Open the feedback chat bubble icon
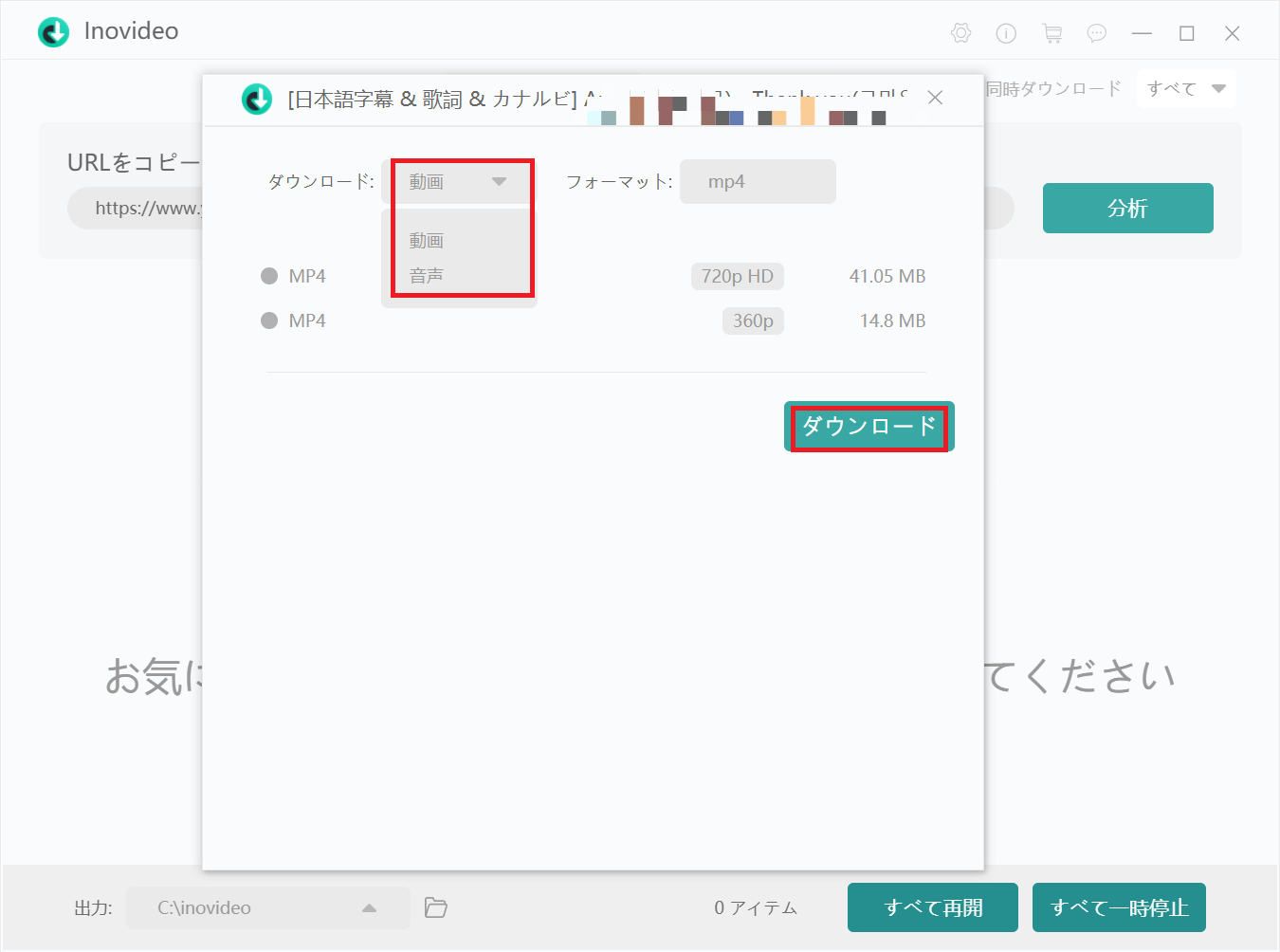 1097,33
